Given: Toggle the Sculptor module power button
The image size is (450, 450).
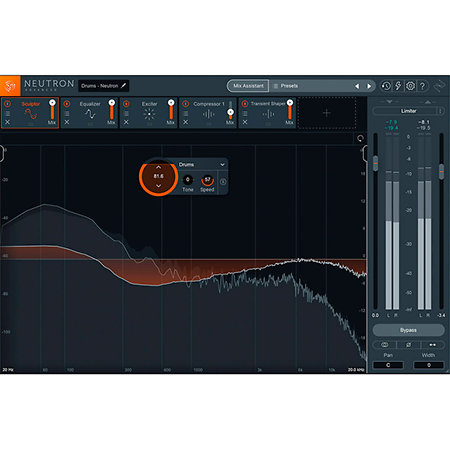Looking at the screenshot, I should [x=7, y=104].
